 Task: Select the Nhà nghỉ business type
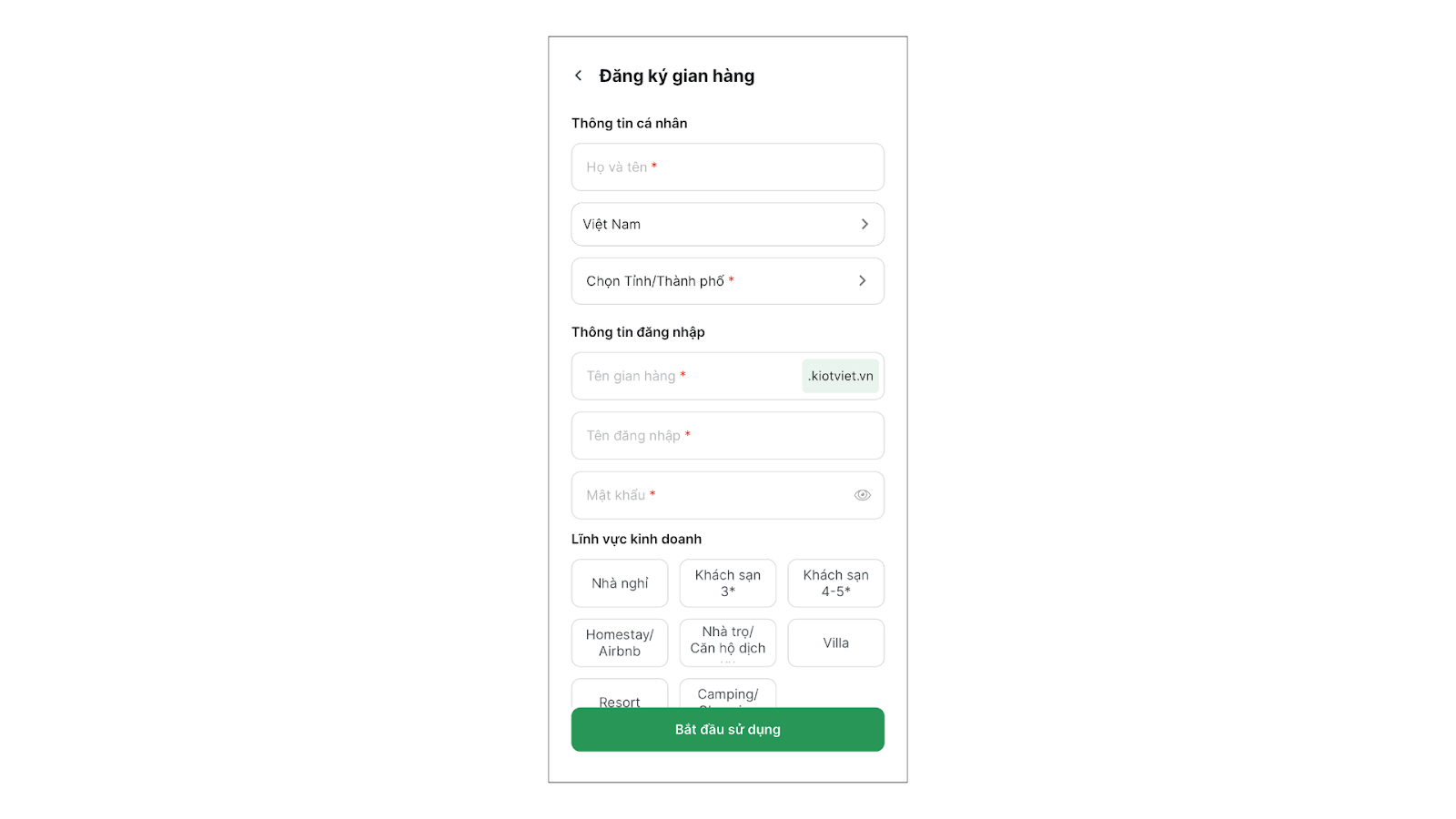pos(620,583)
